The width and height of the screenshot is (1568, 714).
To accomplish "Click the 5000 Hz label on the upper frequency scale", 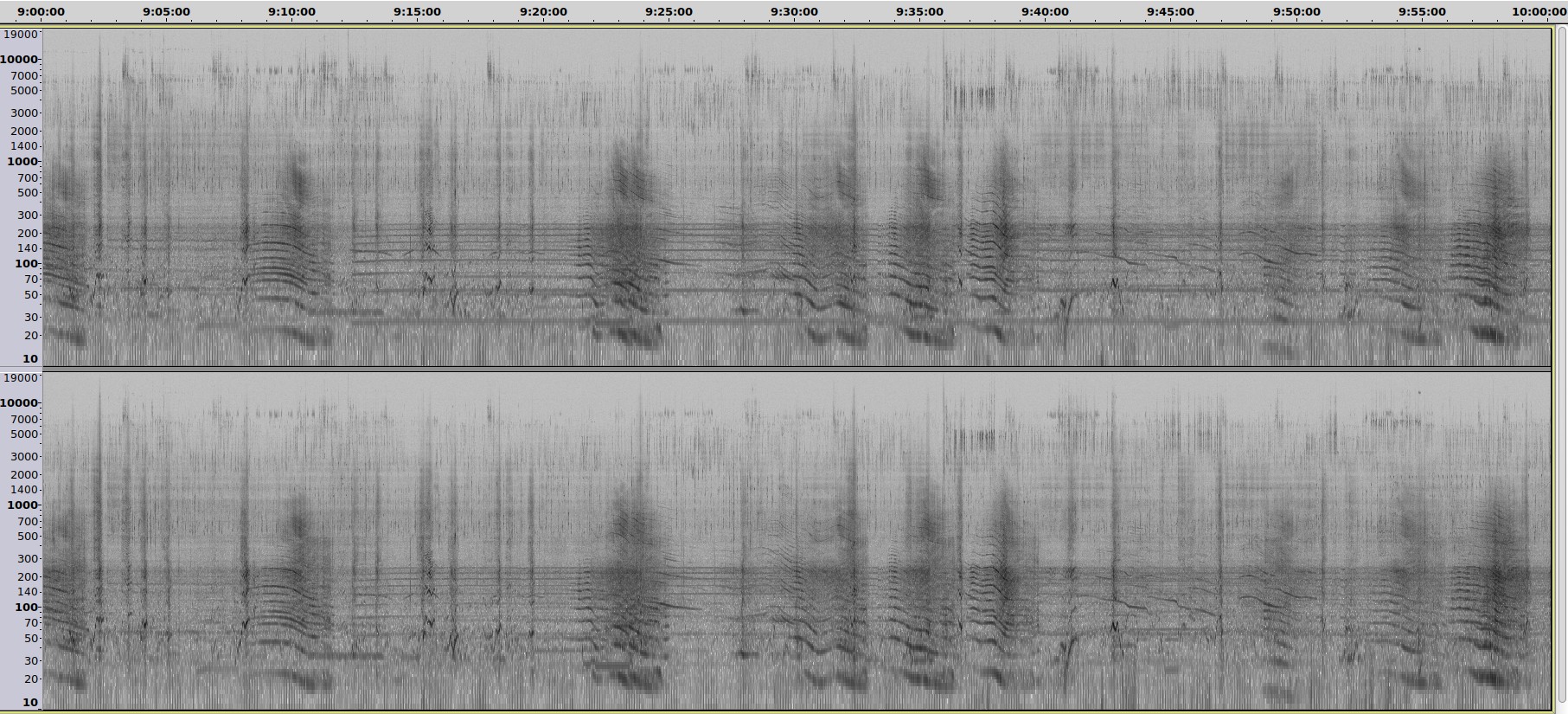I will [x=24, y=90].
